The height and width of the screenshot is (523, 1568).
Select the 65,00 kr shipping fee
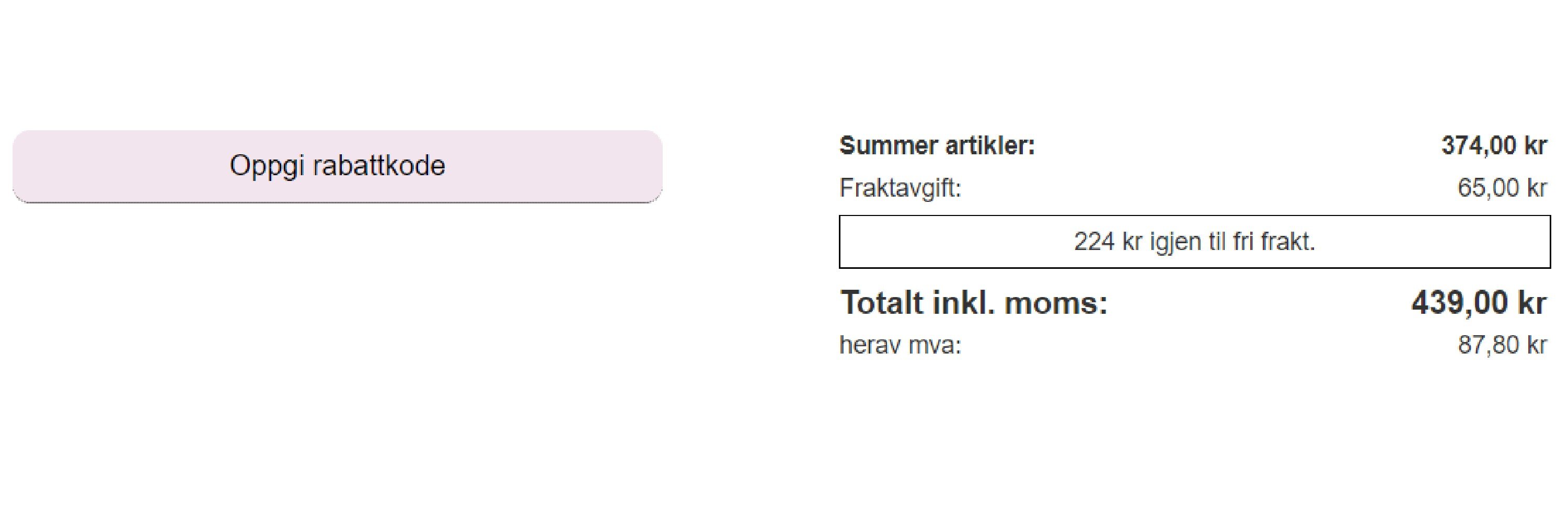pyautogui.click(x=1502, y=188)
